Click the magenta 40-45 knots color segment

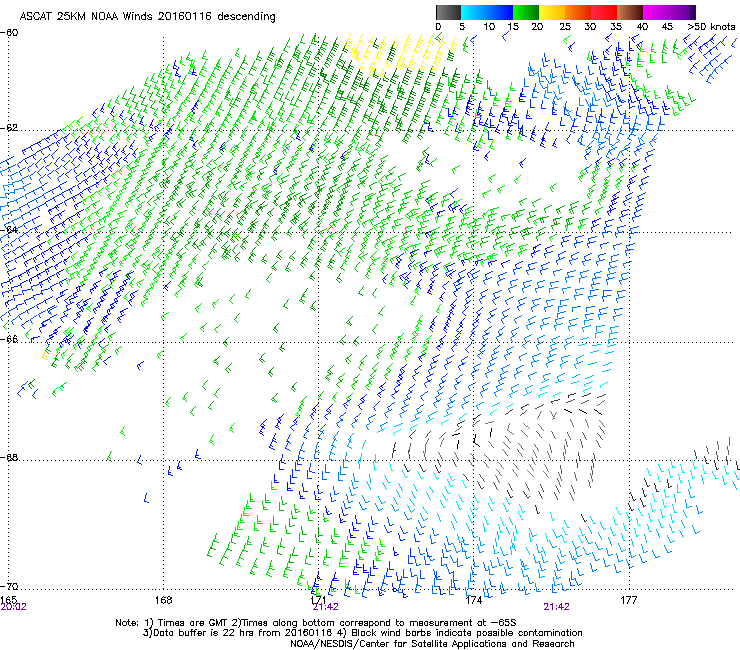[656, 12]
